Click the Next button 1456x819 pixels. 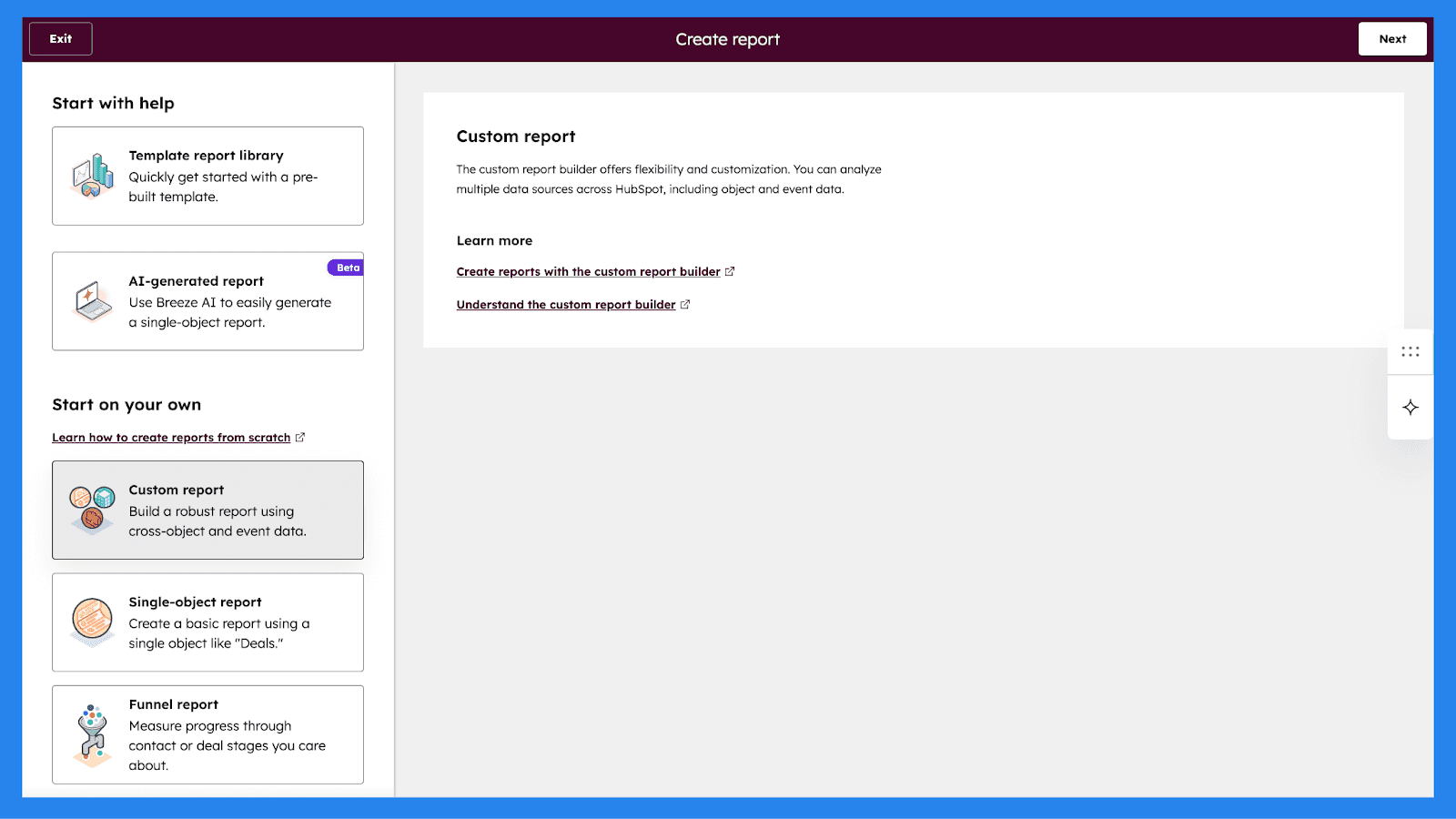pos(1392,38)
